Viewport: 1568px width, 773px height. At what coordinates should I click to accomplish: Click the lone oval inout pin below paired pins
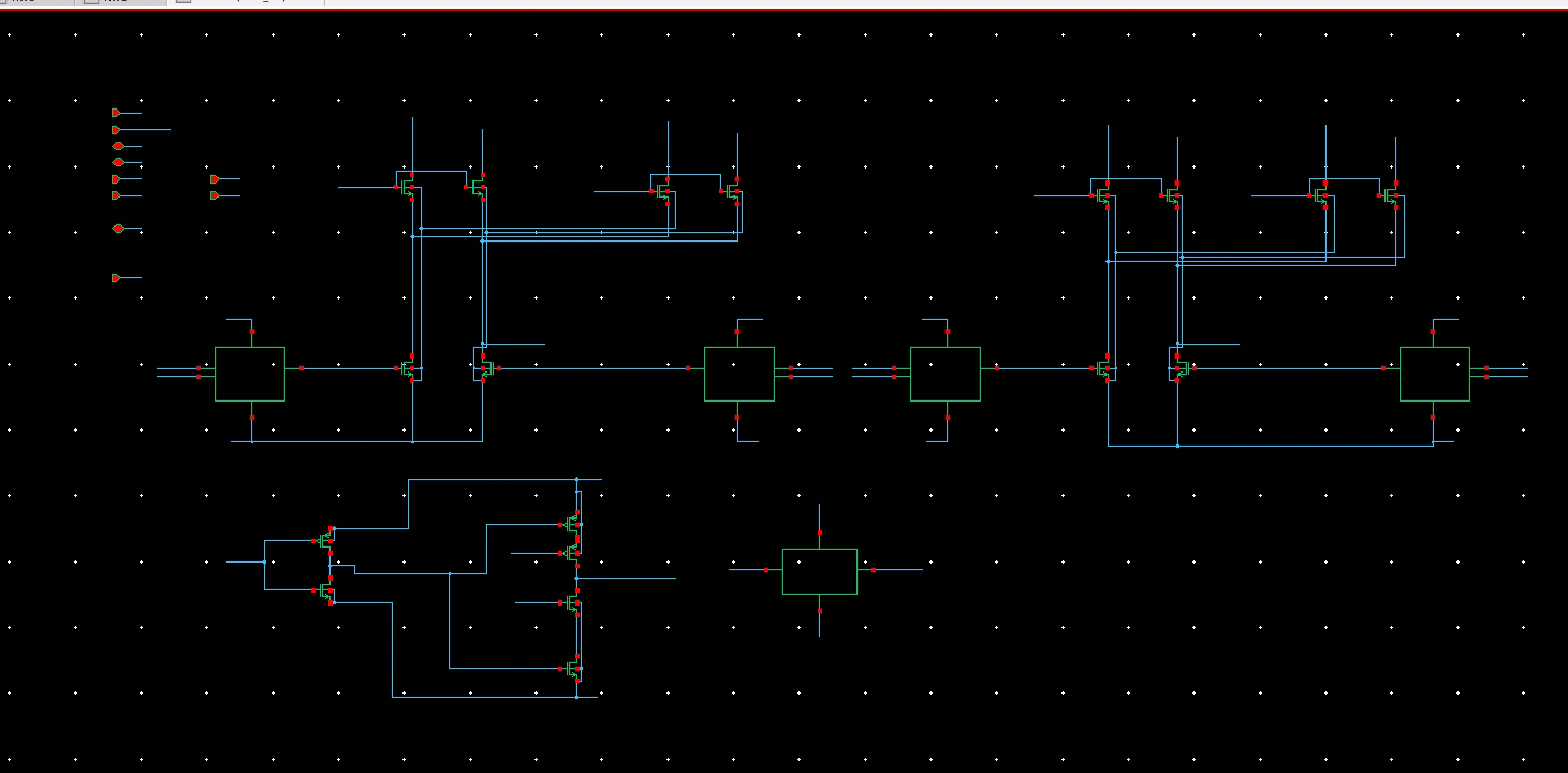pyautogui.click(x=118, y=229)
